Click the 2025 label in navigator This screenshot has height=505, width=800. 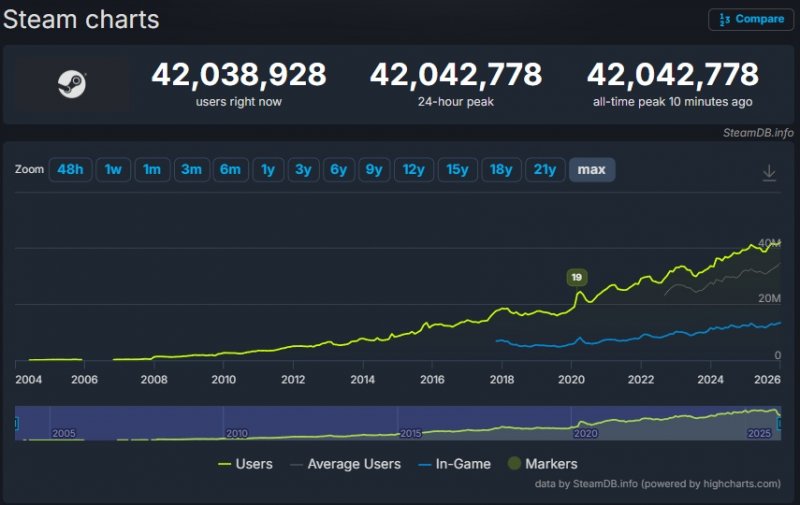coord(759,433)
